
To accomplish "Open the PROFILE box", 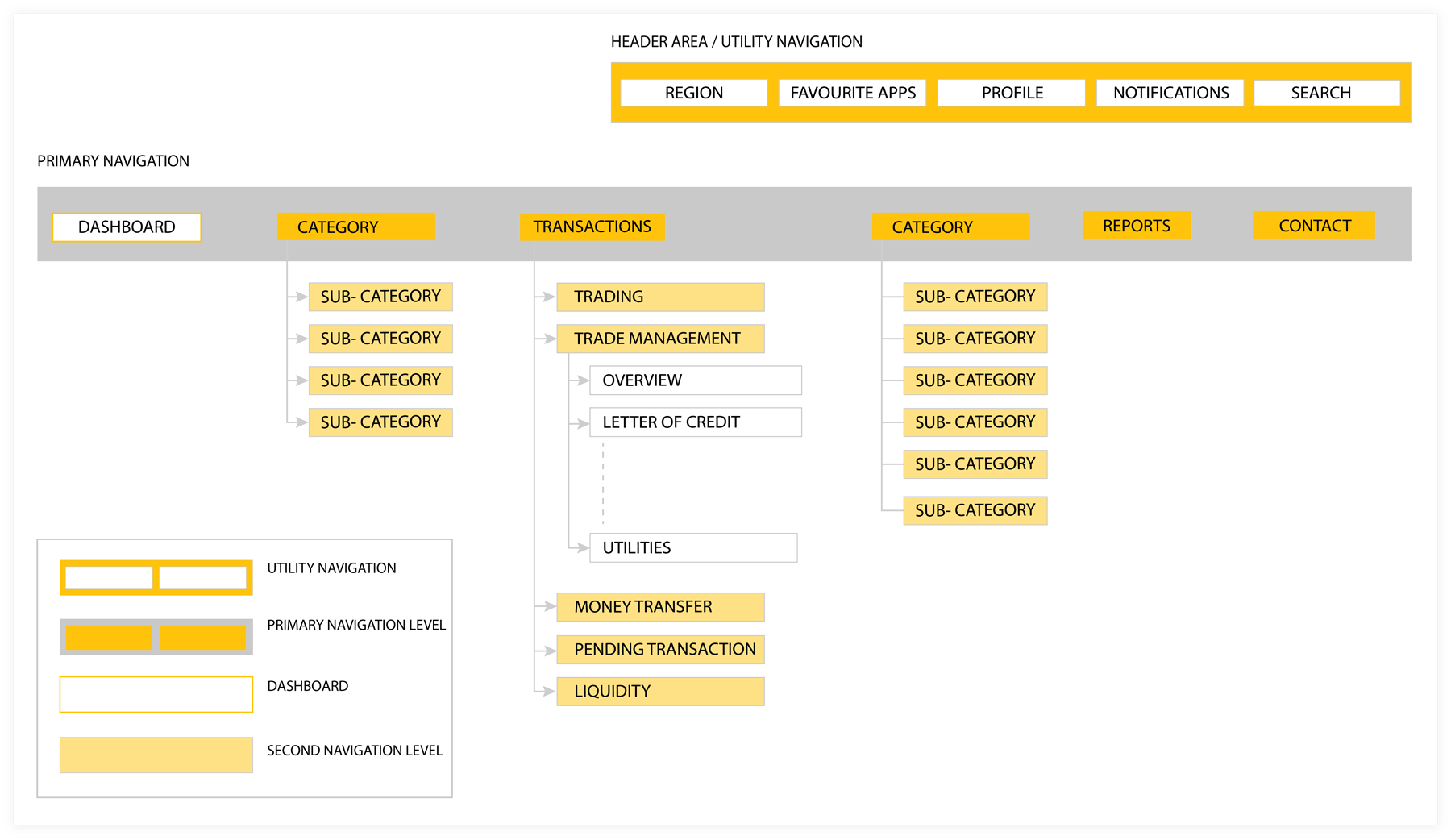I will pos(1012,93).
